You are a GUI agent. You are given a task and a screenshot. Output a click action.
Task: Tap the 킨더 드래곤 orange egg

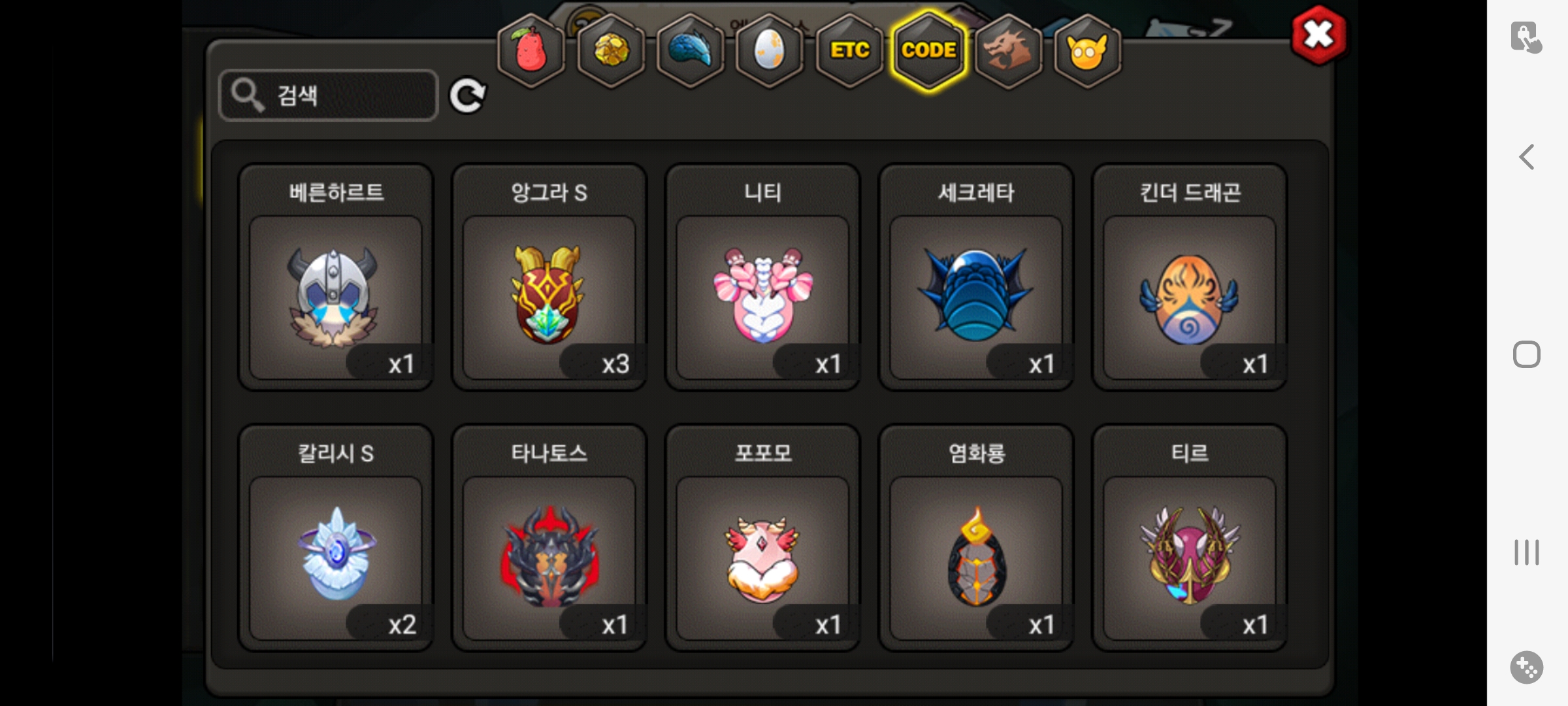point(1190,277)
